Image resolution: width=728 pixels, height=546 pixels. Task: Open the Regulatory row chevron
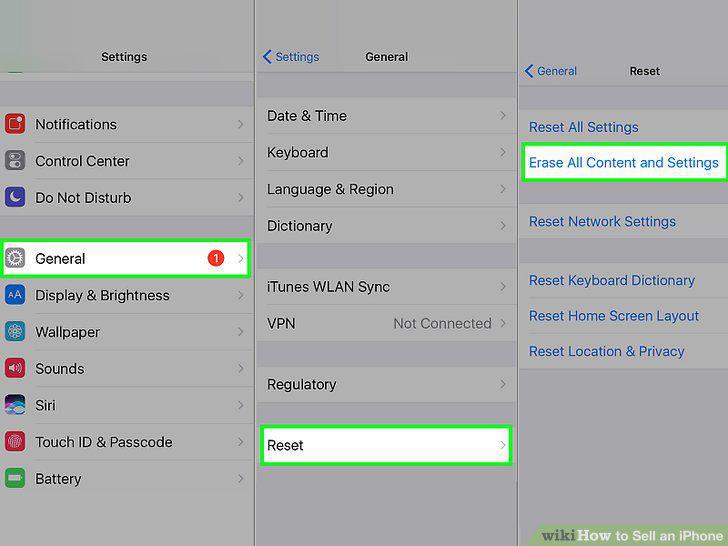point(503,384)
